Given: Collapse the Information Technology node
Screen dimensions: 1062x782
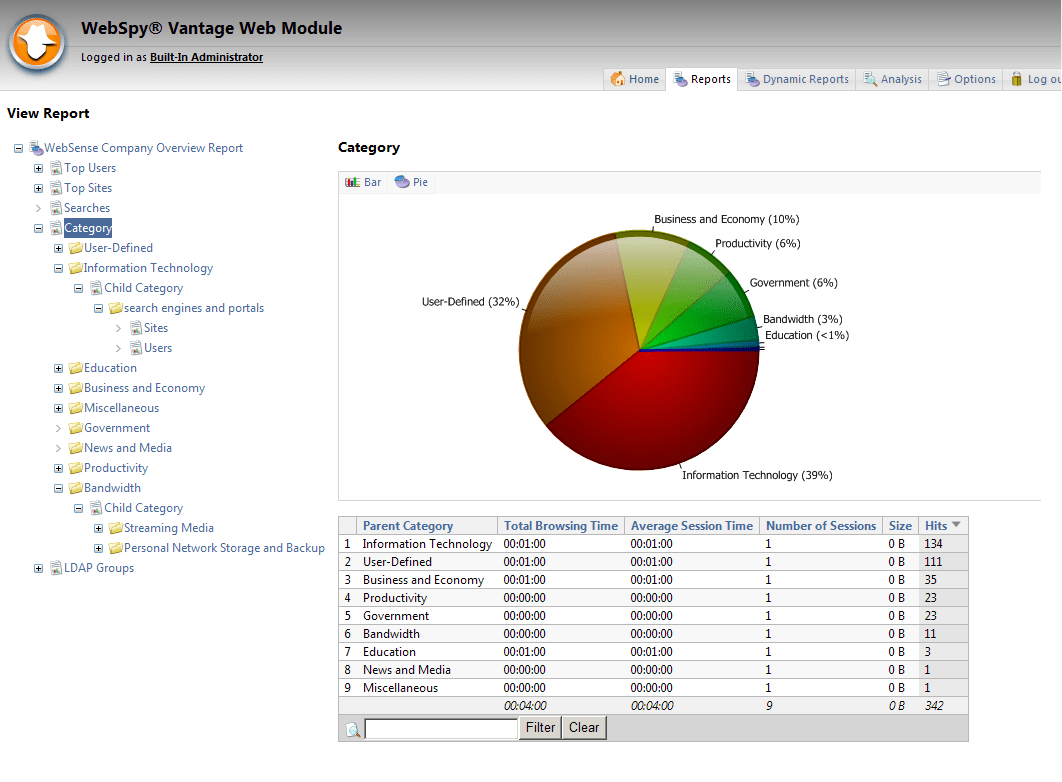Looking at the screenshot, I should (x=58, y=268).
